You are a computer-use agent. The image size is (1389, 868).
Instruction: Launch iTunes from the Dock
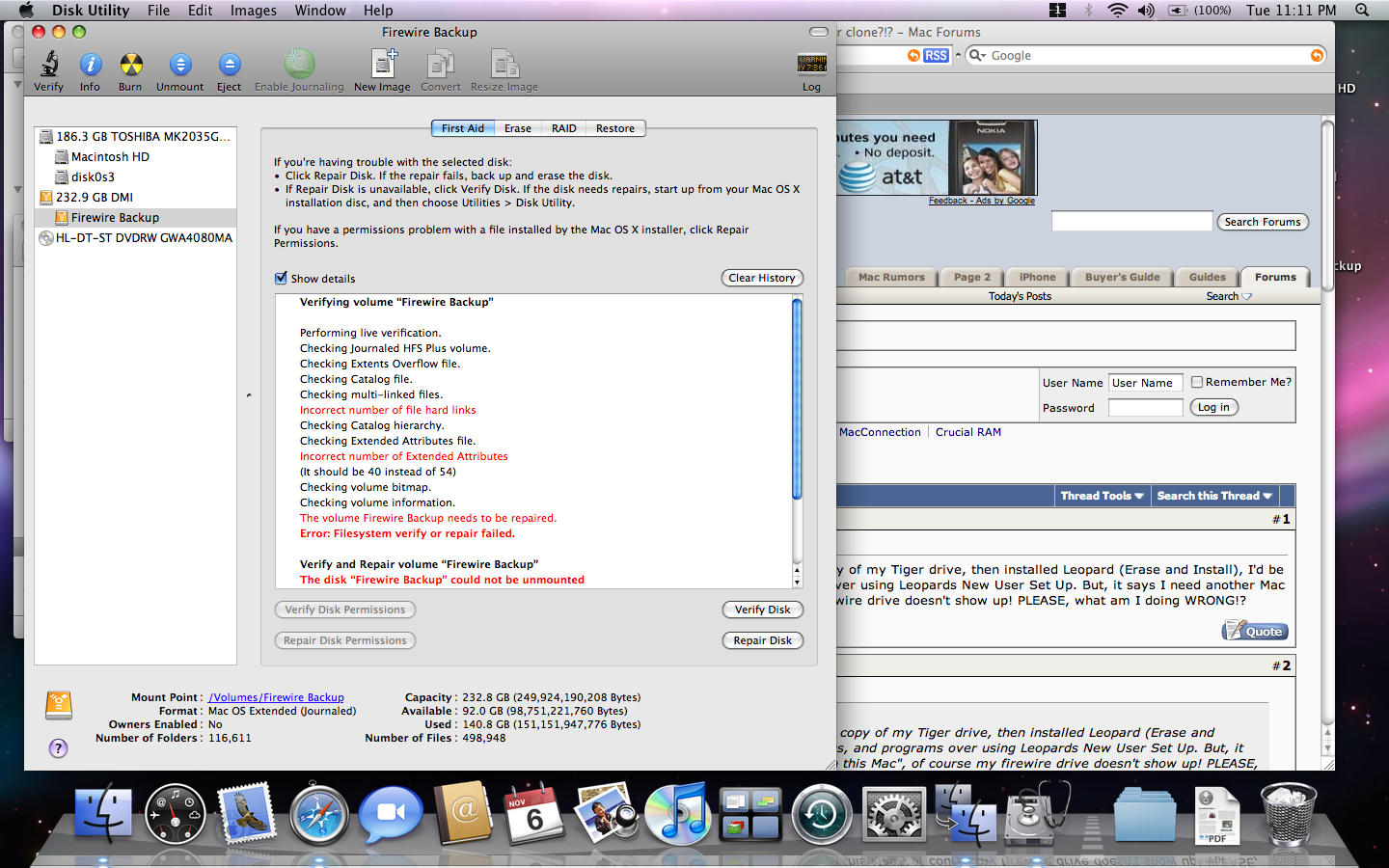coord(678,814)
